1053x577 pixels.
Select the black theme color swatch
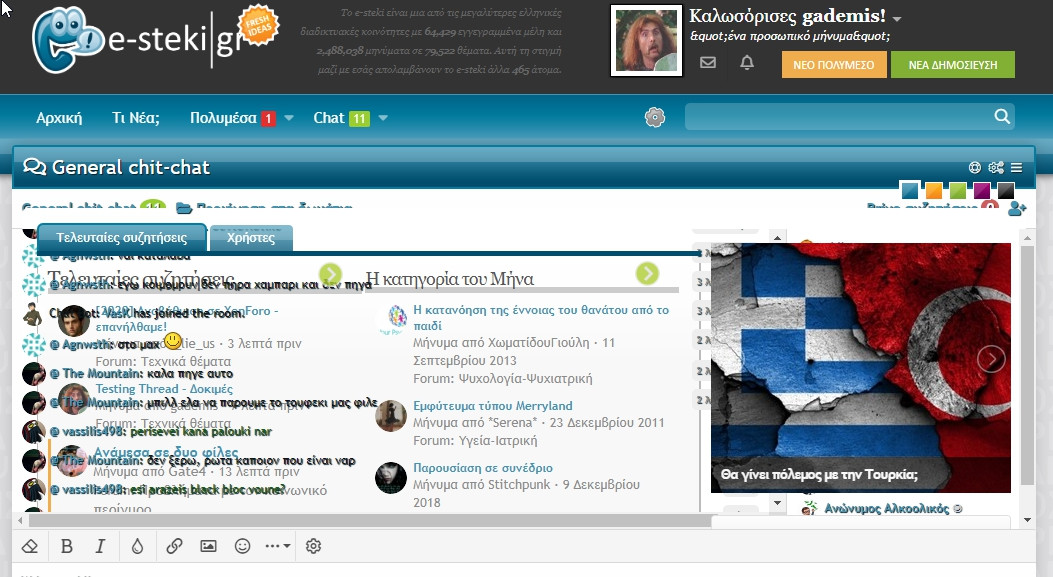1005,191
